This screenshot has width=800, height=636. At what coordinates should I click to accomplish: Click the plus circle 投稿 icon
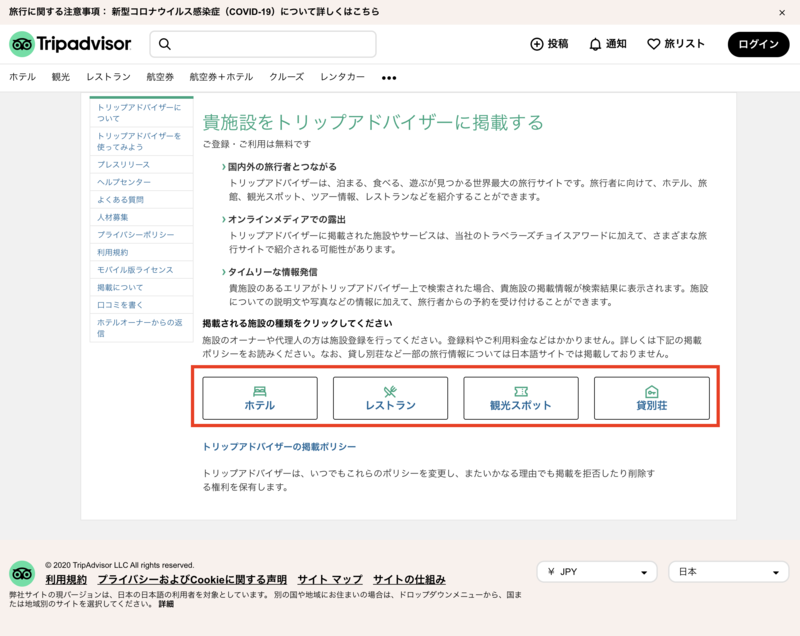tap(537, 44)
